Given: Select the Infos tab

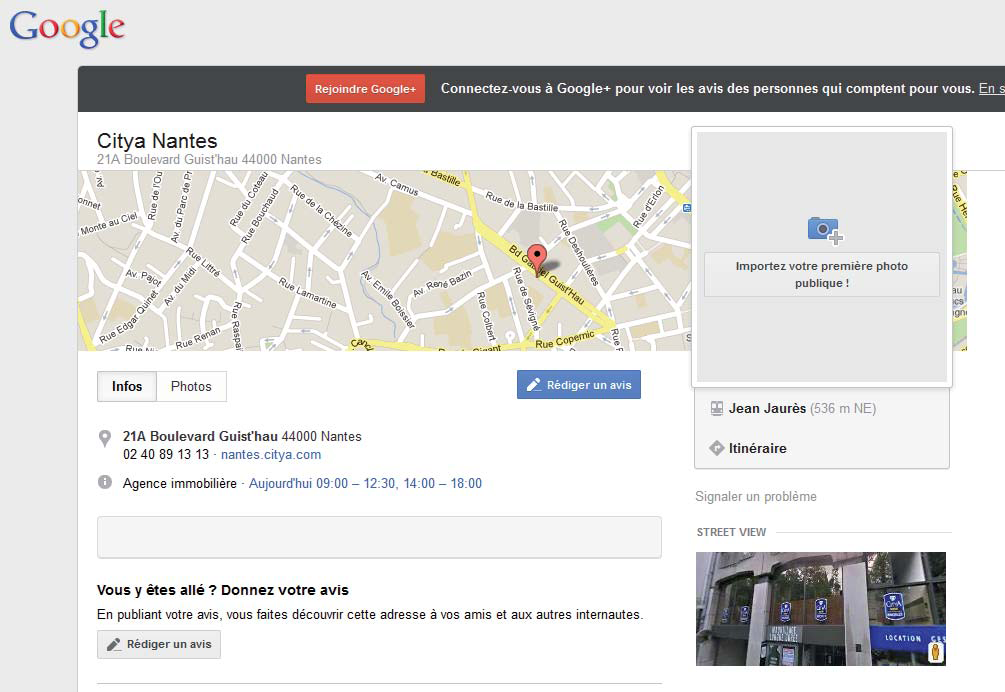Looking at the screenshot, I should [127, 386].
